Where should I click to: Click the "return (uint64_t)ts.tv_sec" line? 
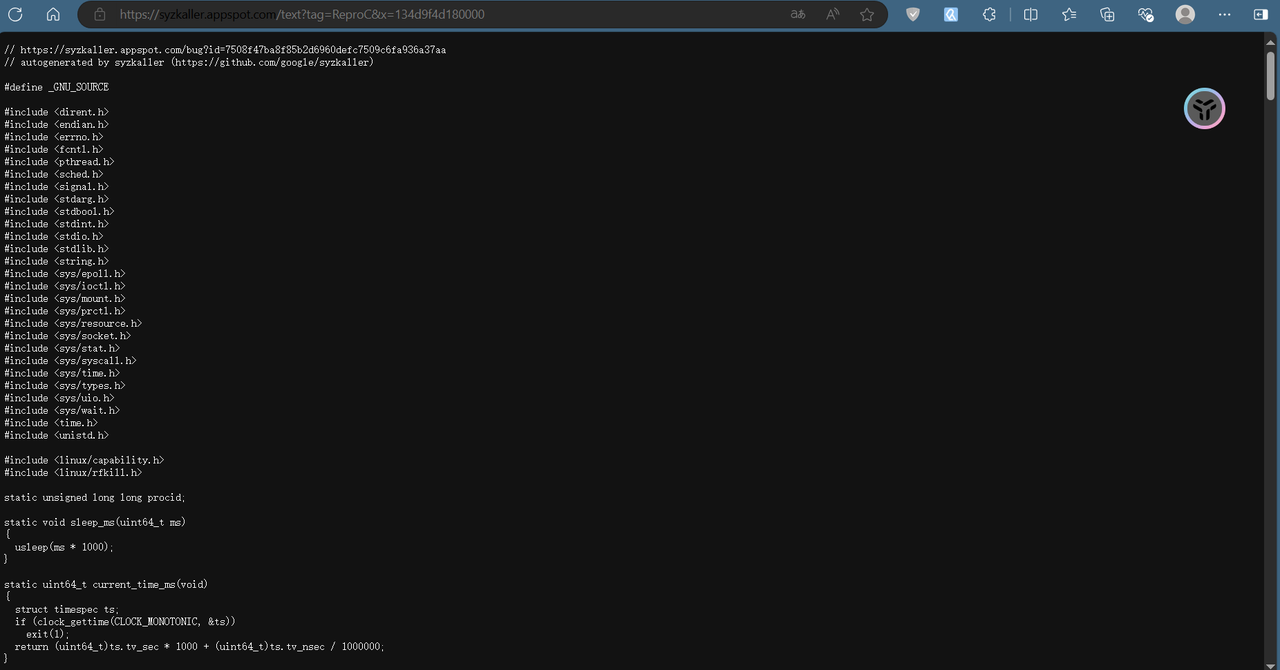(199, 646)
